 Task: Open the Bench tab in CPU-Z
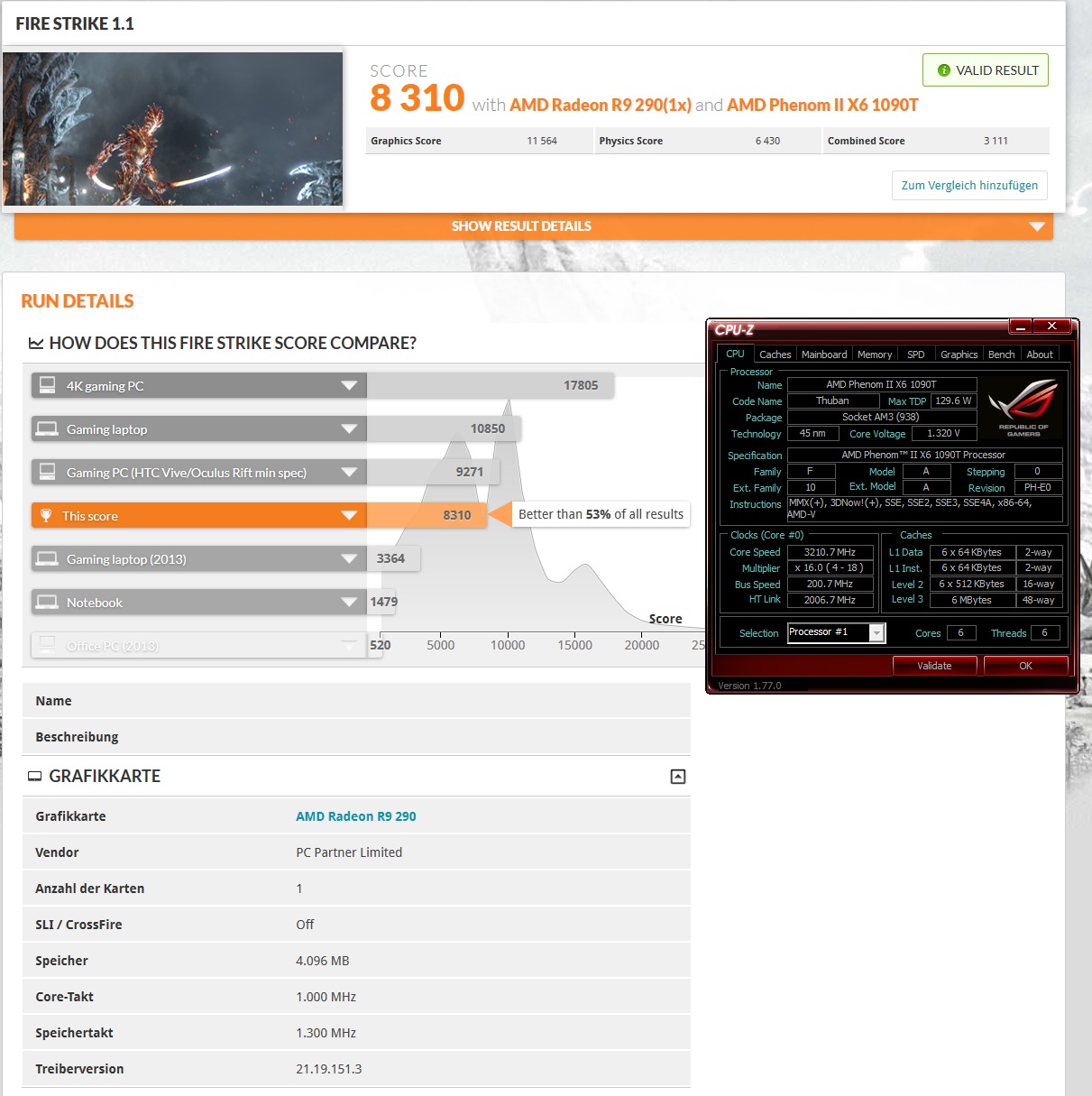(1001, 355)
